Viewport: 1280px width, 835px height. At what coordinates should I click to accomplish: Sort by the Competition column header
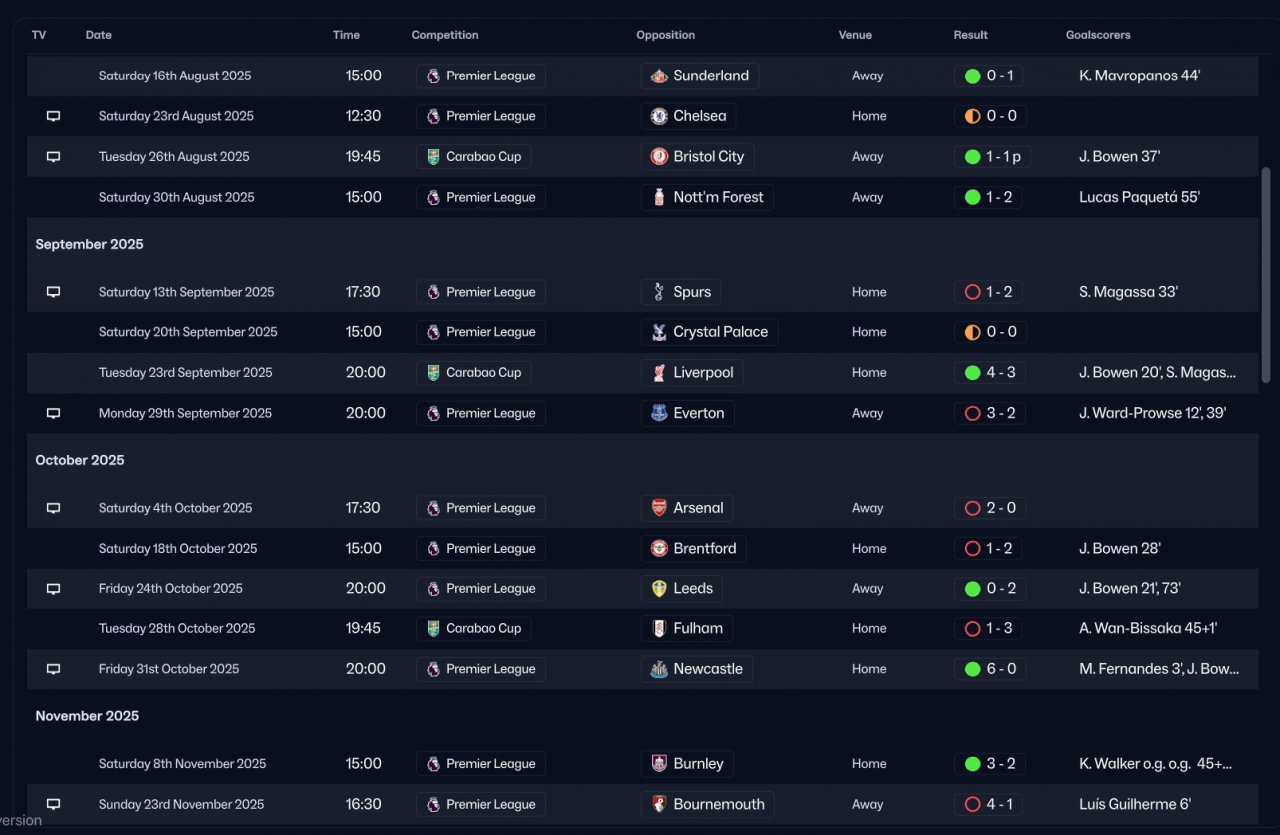445,35
